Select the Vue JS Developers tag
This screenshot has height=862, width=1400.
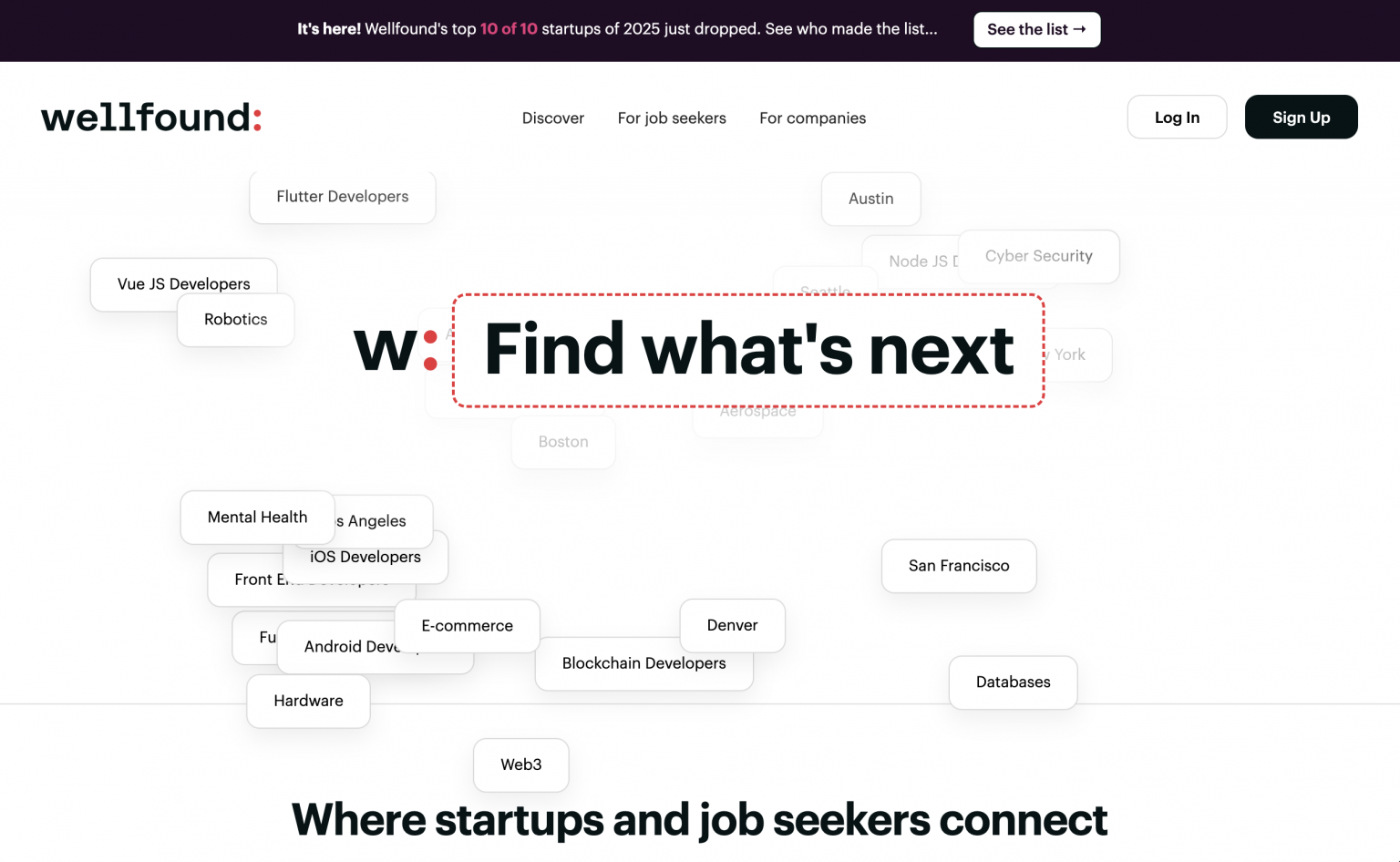point(182,283)
